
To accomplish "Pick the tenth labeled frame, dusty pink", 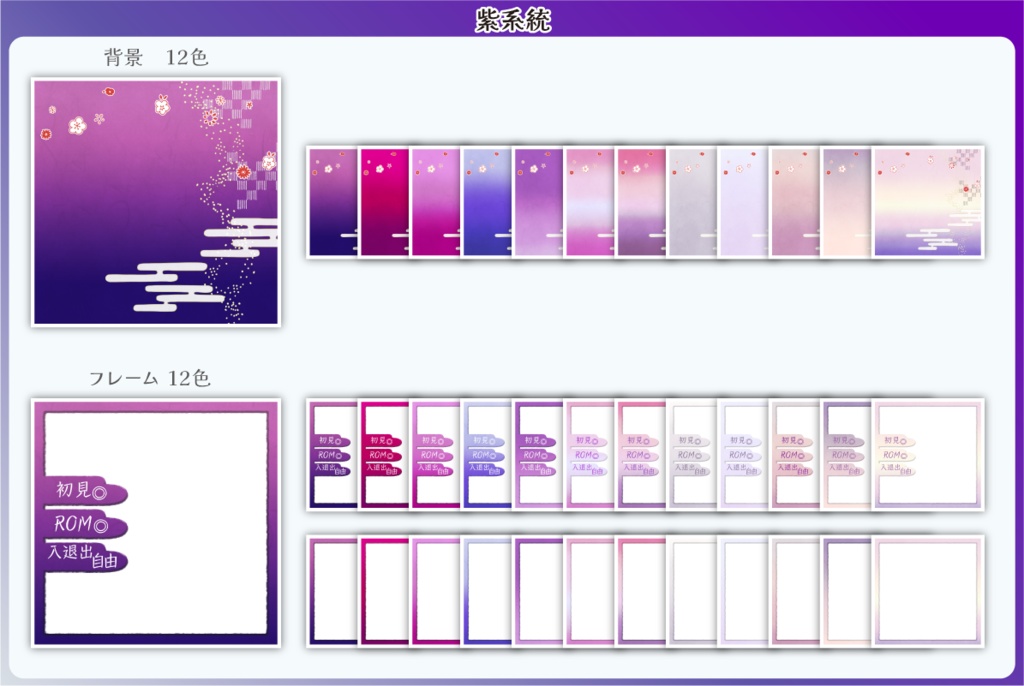I will pyautogui.click(x=795, y=455).
